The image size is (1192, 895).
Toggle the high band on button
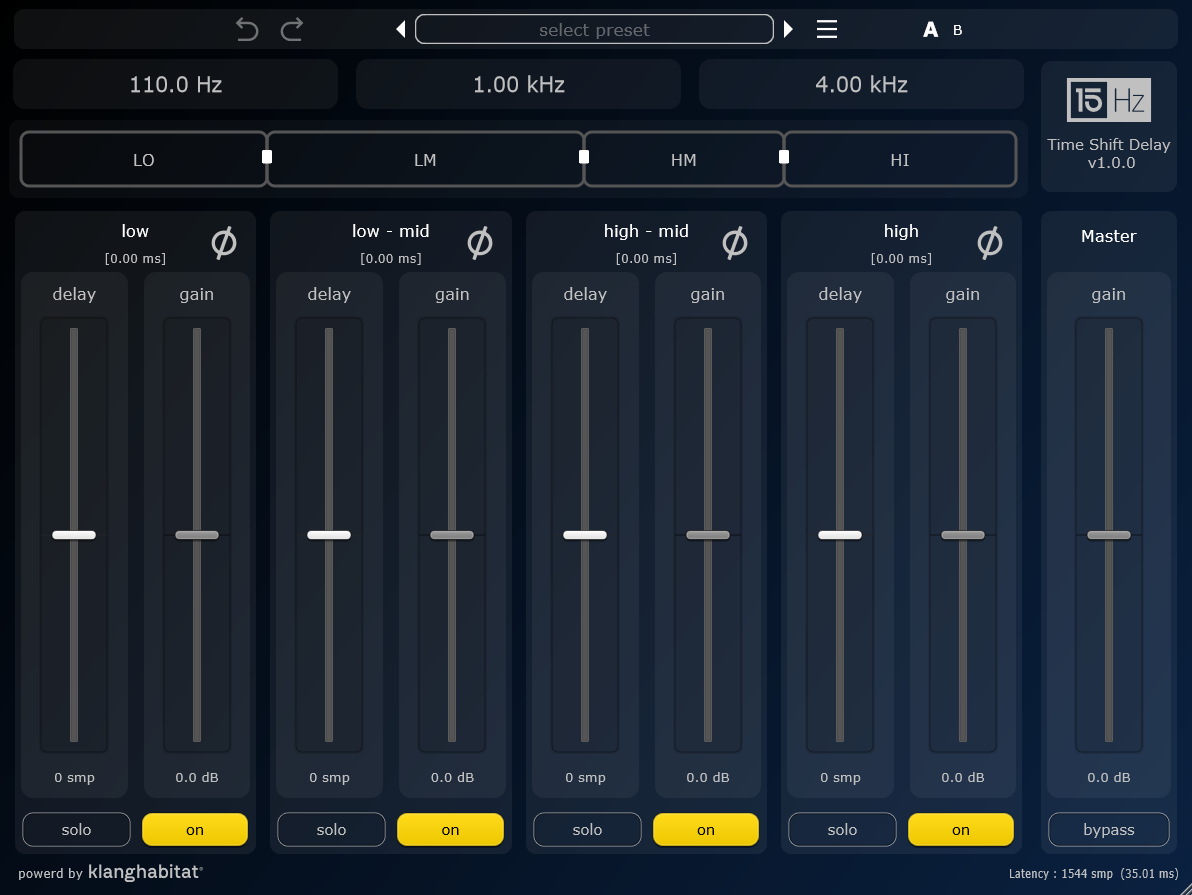(961, 830)
